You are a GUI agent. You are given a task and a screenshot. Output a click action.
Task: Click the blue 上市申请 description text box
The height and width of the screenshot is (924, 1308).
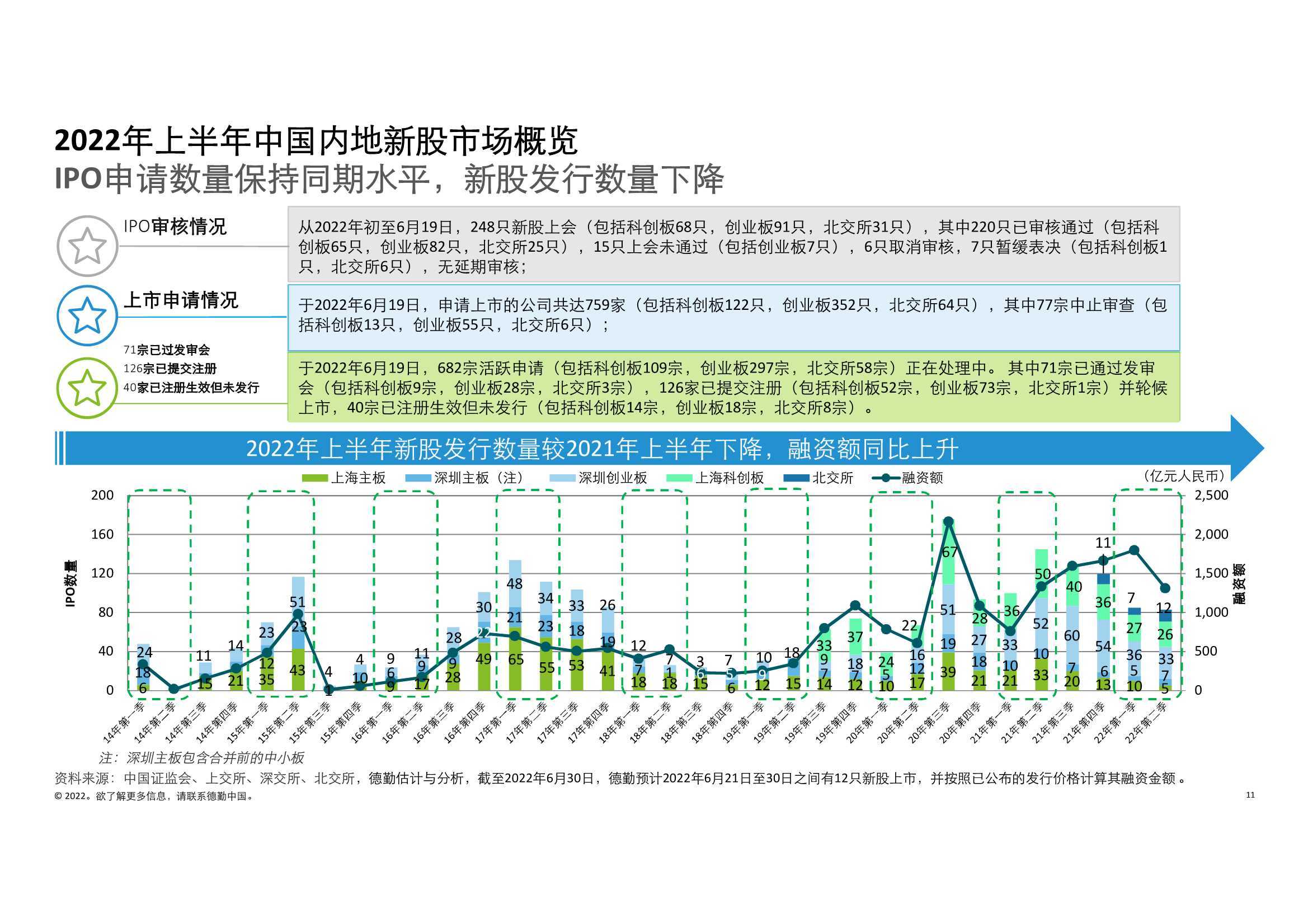pos(733,317)
